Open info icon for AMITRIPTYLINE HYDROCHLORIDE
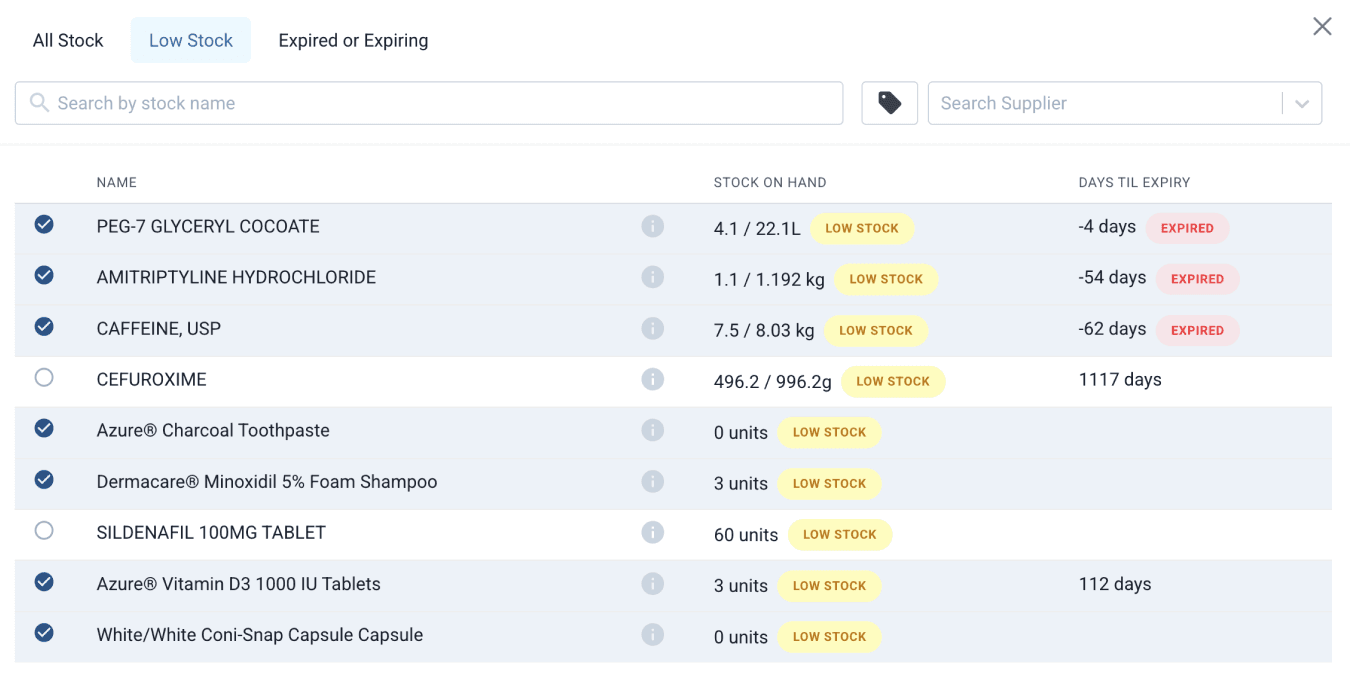The height and width of the screenshot is (683, 1350). tap(653, 278)
